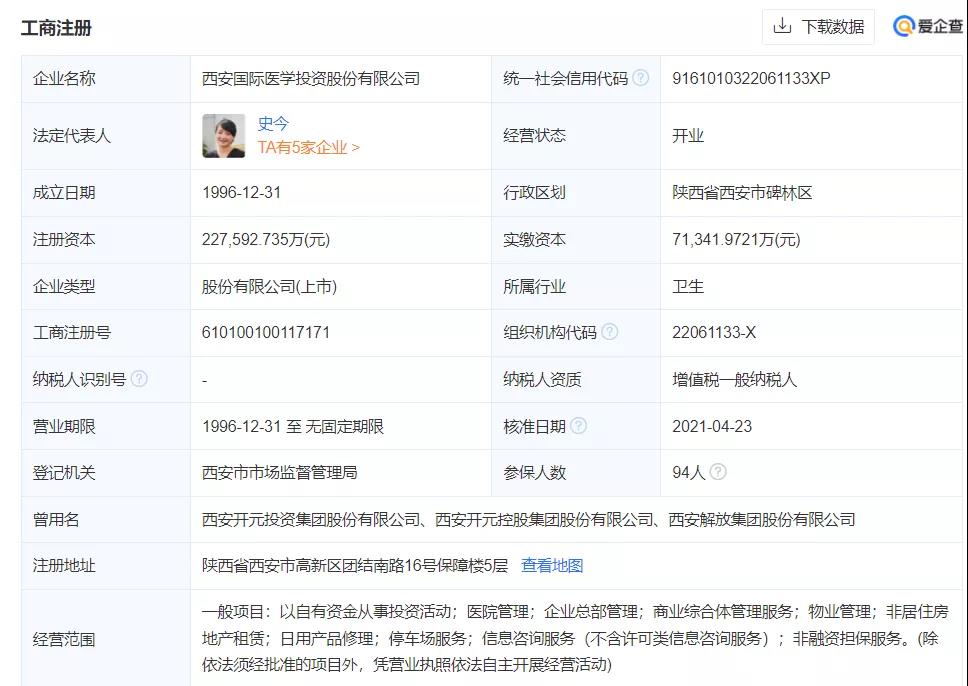Select the 陕西省西安市碑林区 administrative division
The image size is (968, 686).
[x=742, y=193]
